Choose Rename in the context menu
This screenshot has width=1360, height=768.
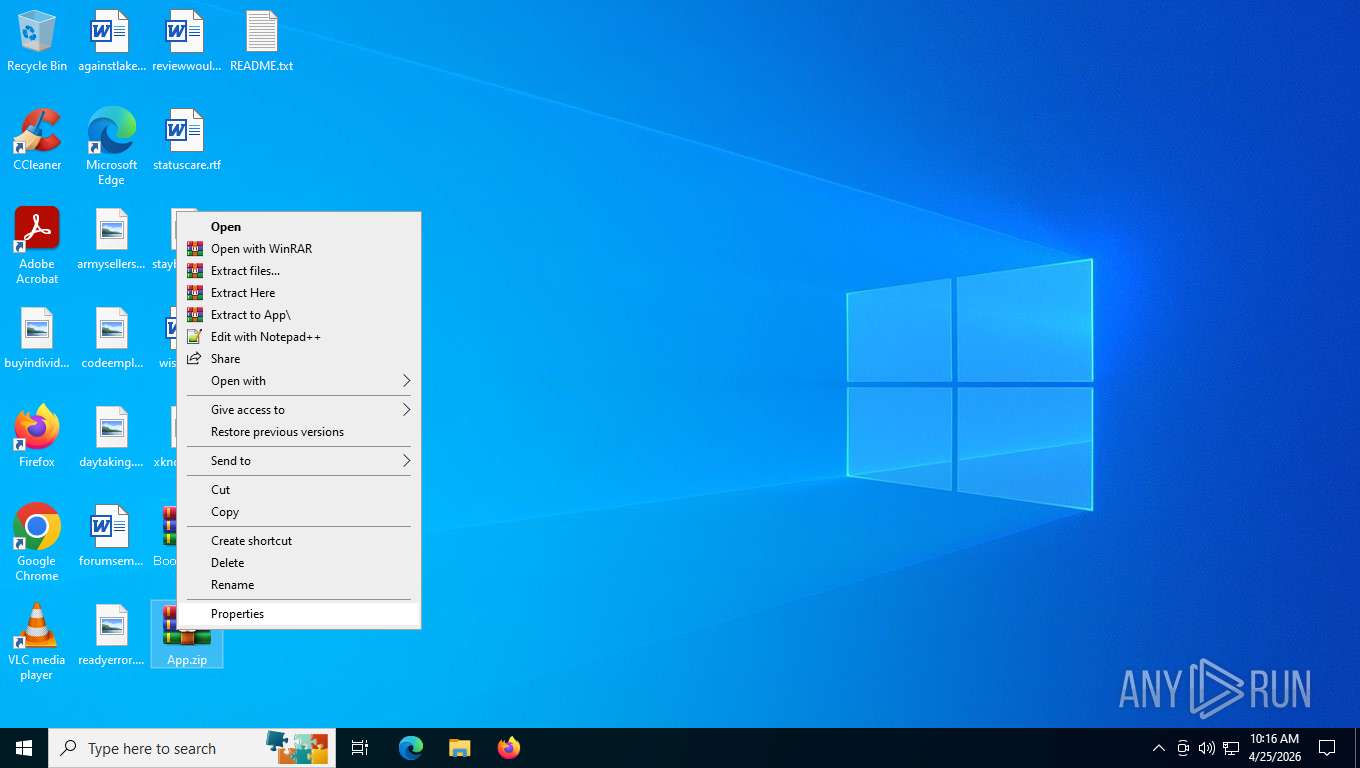299,585
